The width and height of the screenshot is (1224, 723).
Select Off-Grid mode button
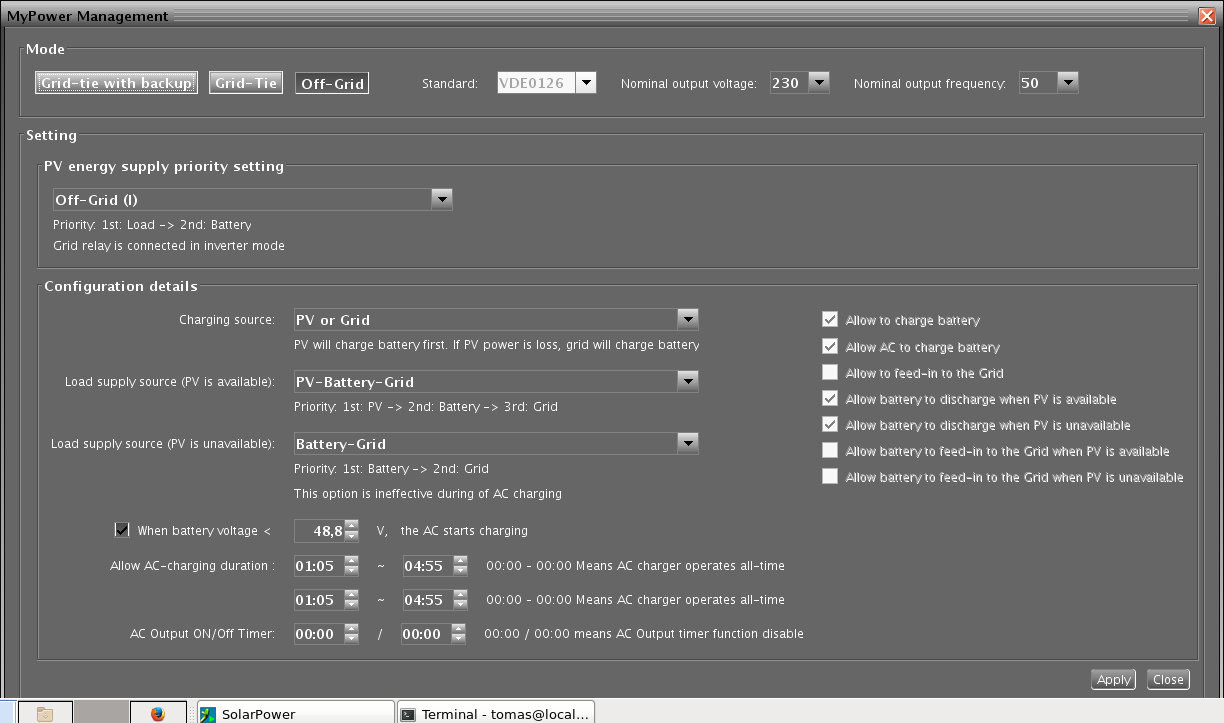332,83
